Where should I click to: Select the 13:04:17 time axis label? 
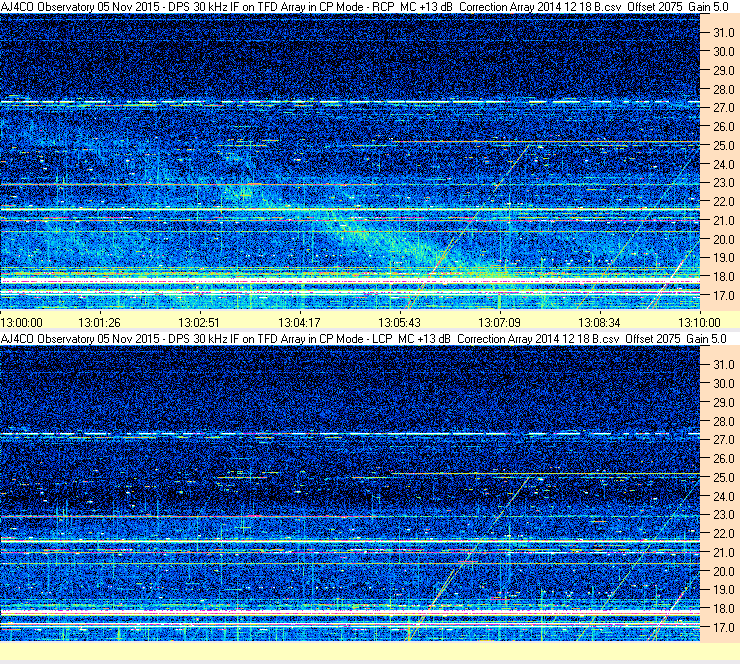(299, 323)
